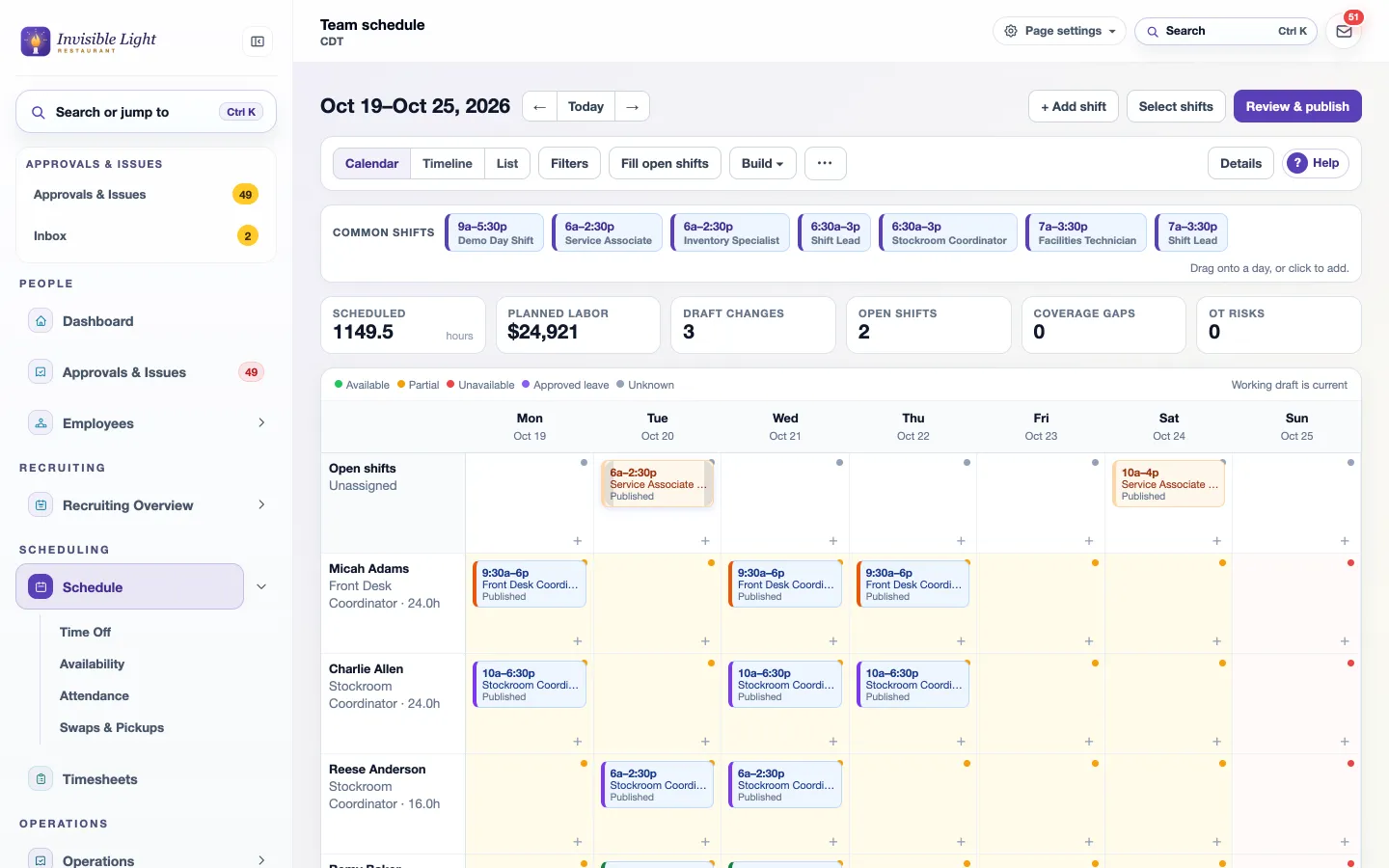Add shift plus in Open shifts Monday
1389x868 pixels.
coord(578,541)
